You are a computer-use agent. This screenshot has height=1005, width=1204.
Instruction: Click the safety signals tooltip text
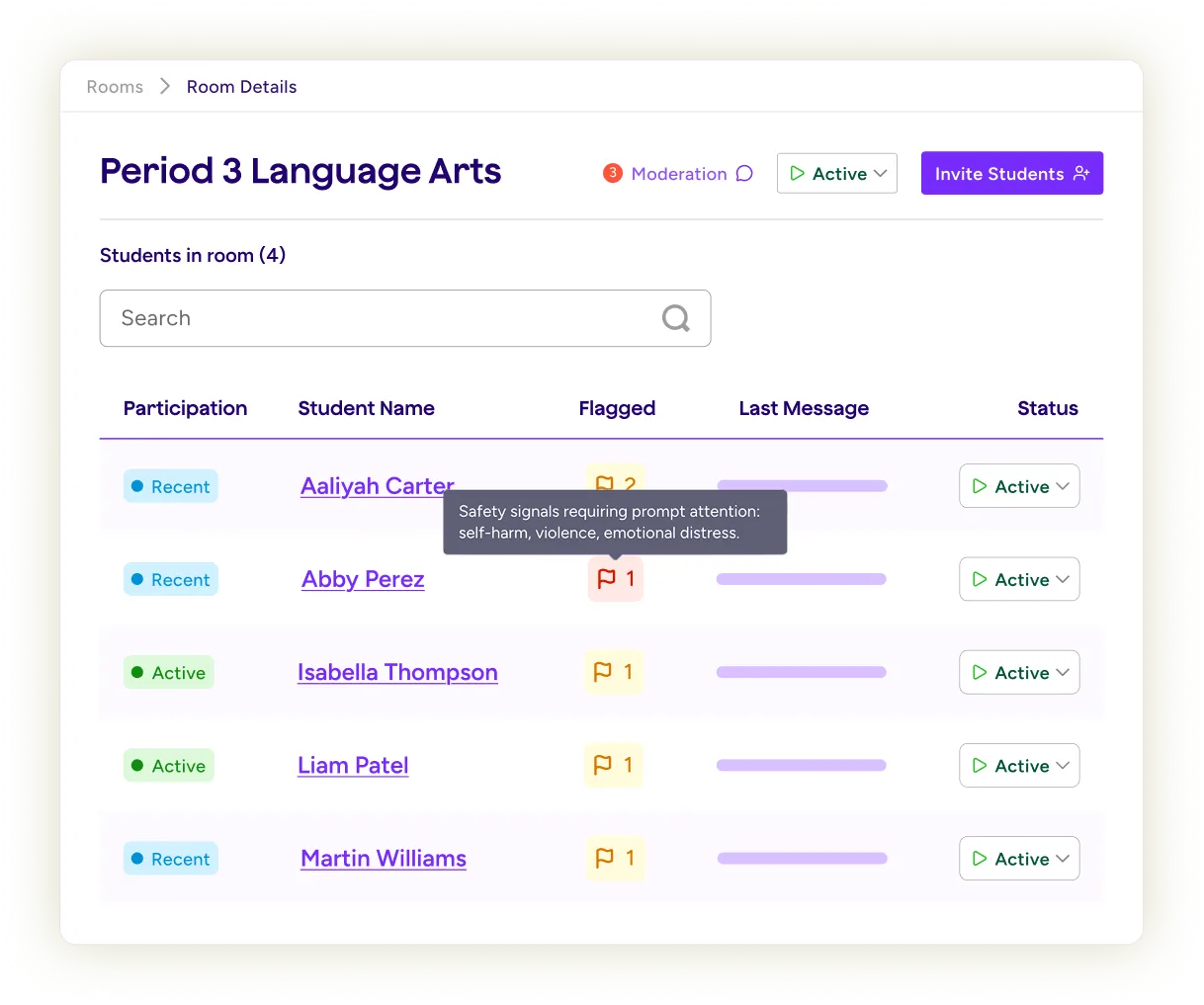609,522
